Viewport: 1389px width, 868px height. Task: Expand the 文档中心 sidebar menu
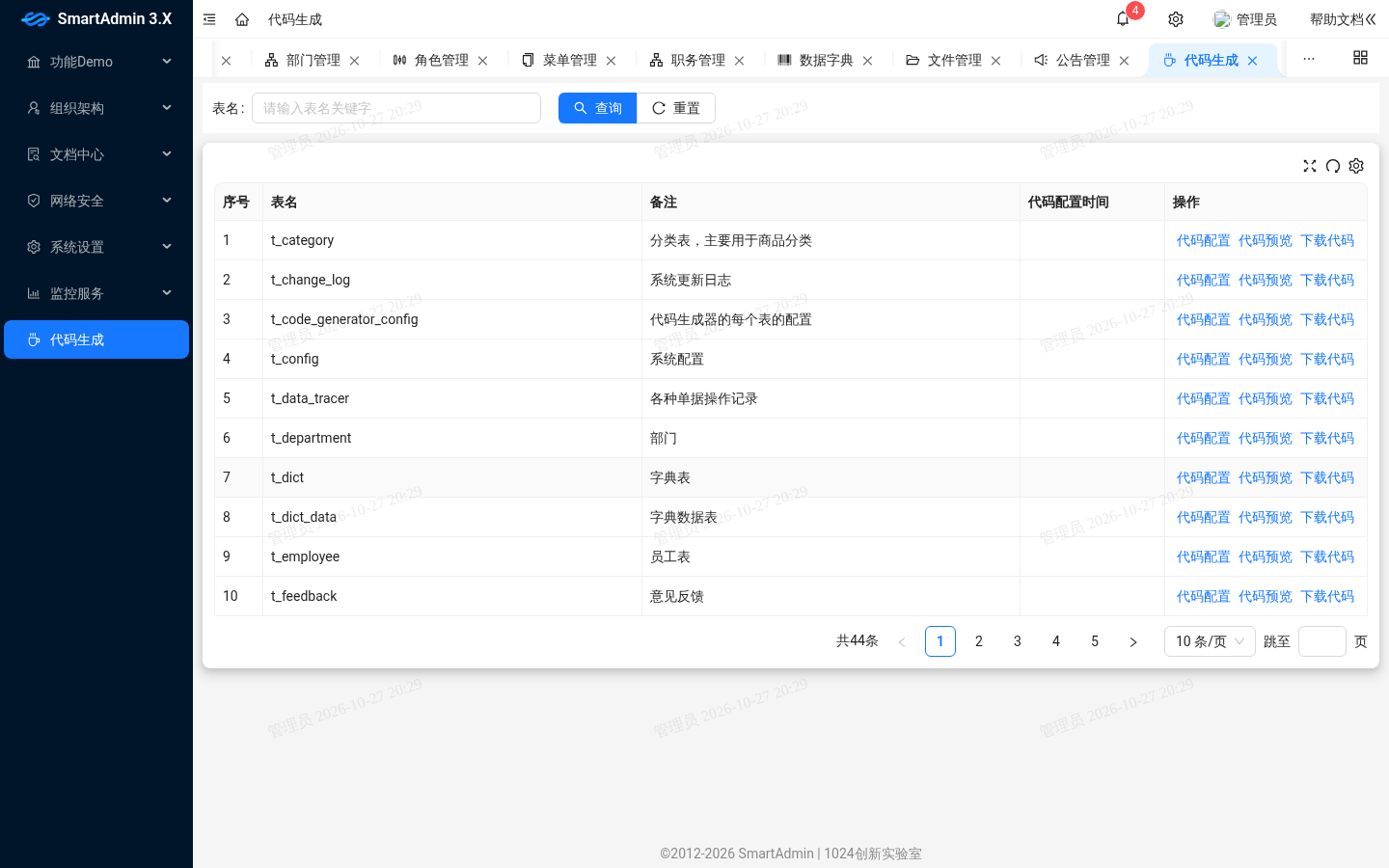(x=96, y=154)
